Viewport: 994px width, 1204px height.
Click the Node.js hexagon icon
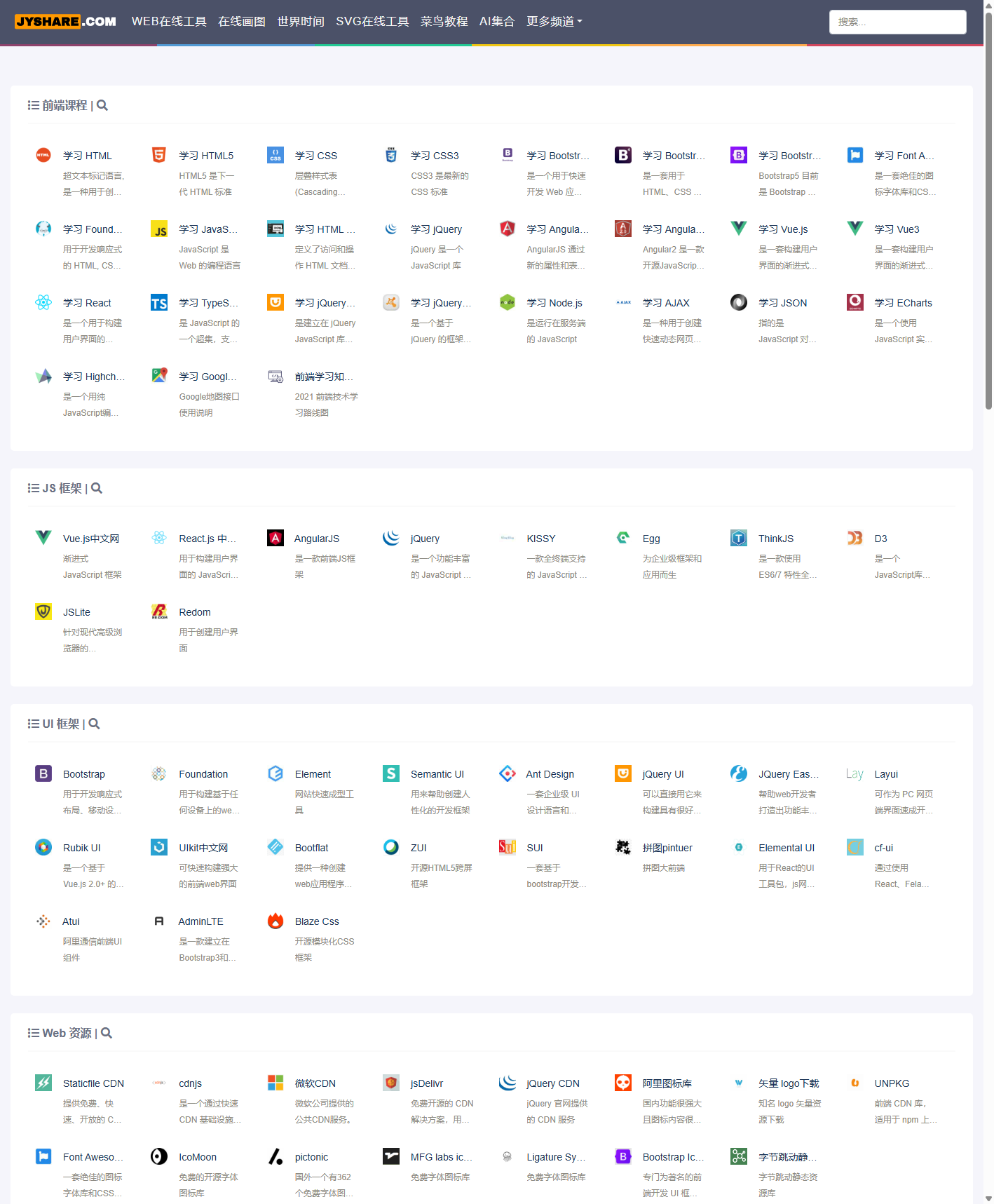pos(507,302)
